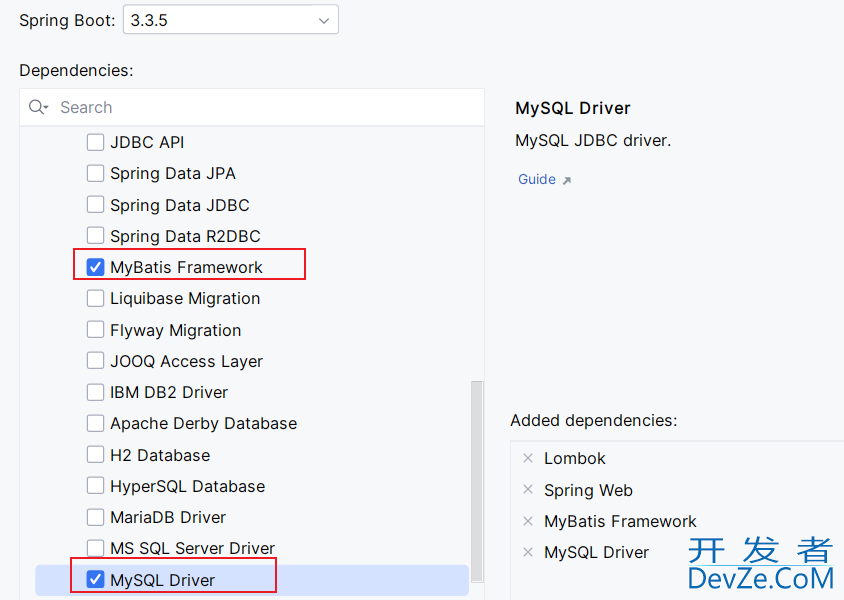Screen dimensions: 844x600
Task: Remove MySQL Driver from added dependencies
Action: pos(528,552)
